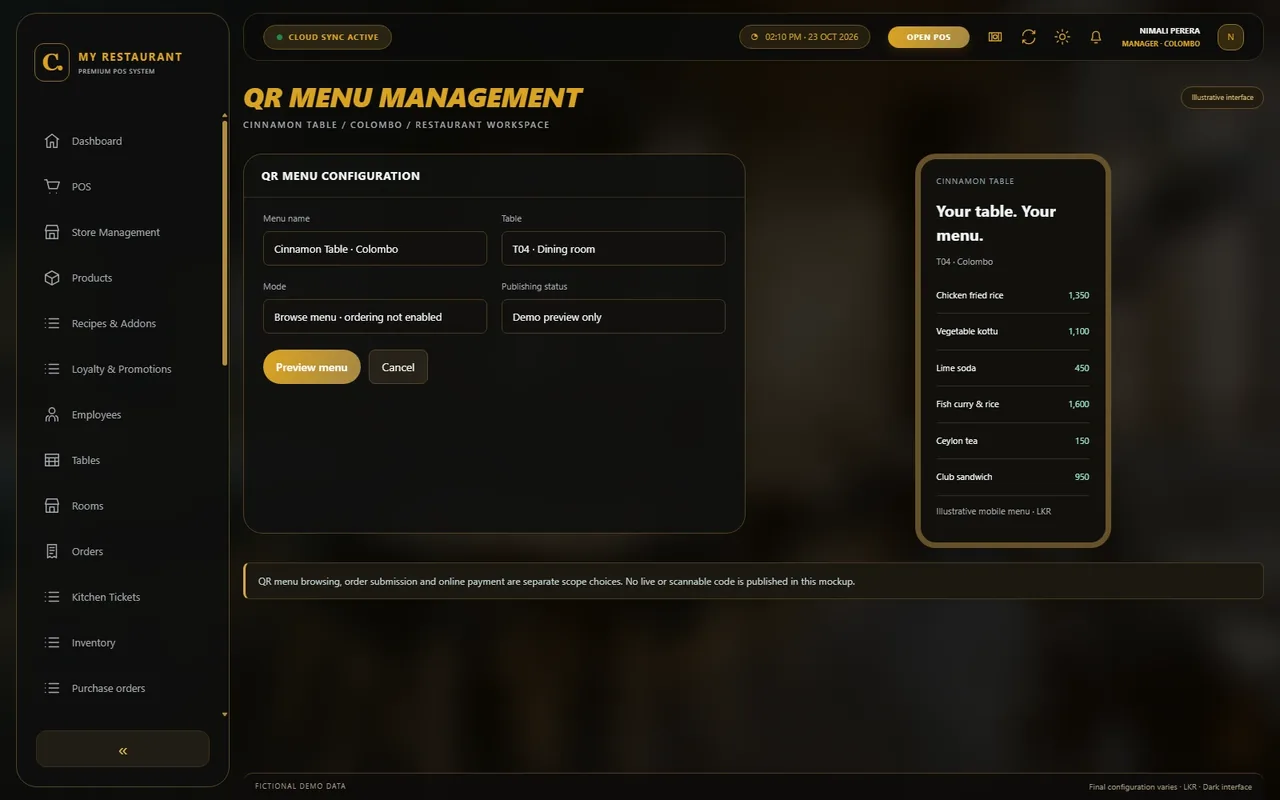Click the sidebar scroll down arrow
The width and height of the screenshot is (1280, 800).
point(225,715)
